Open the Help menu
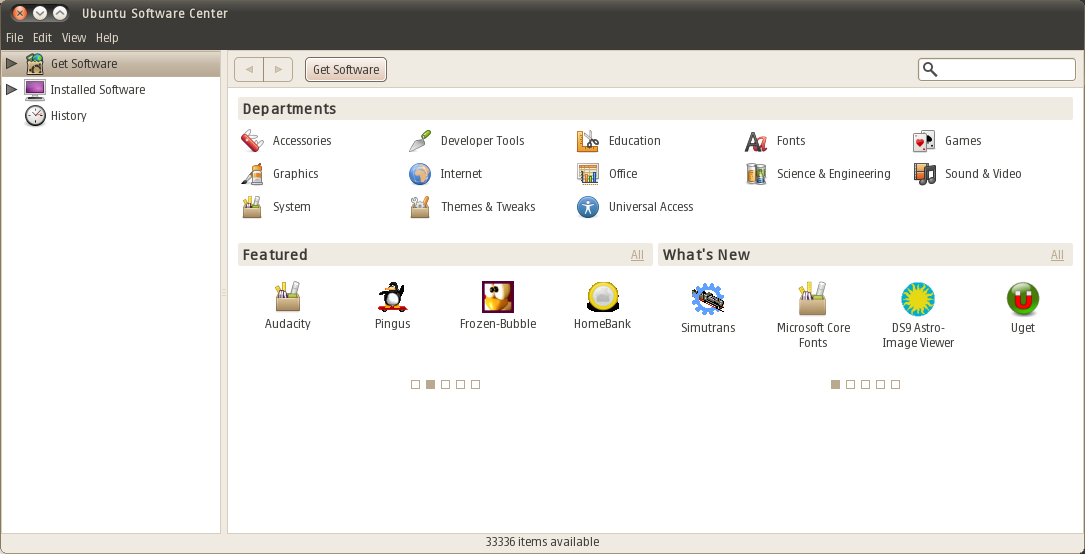The width and height of the screenshot is (1085, 554). point(107,37)
